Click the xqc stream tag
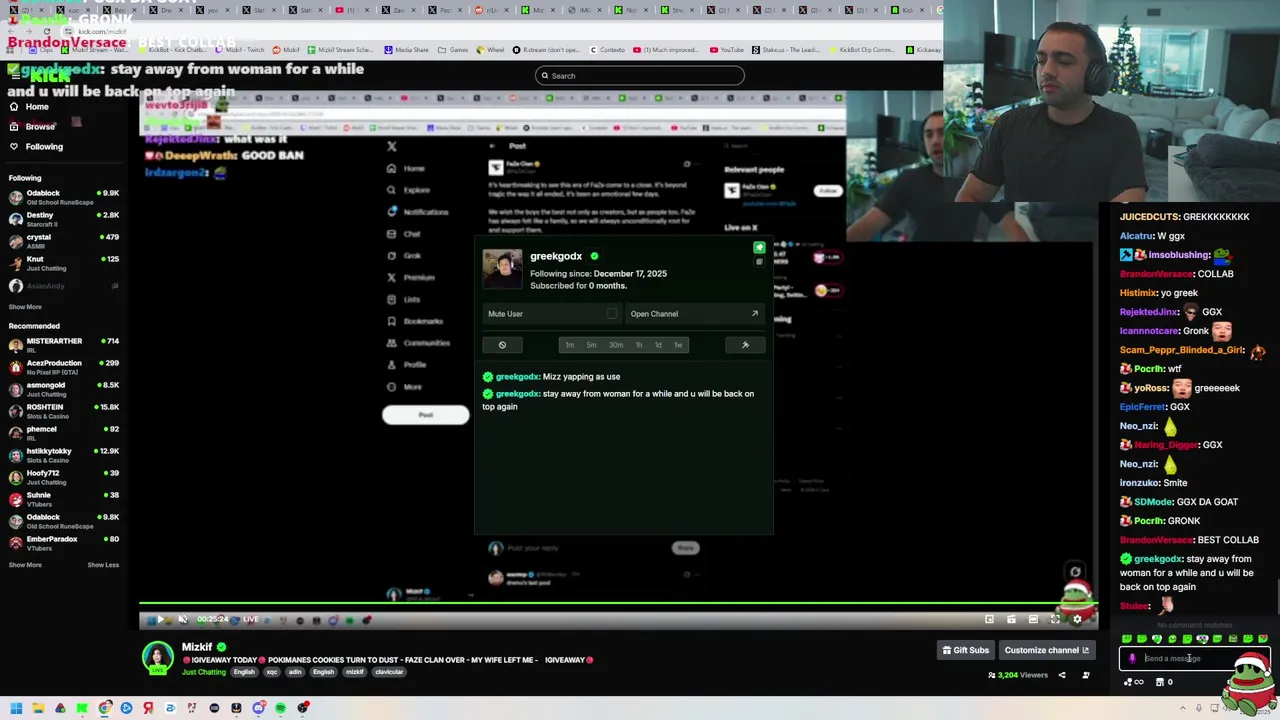The width and height of the screenshot is (1280, 720). click(271, 672)
